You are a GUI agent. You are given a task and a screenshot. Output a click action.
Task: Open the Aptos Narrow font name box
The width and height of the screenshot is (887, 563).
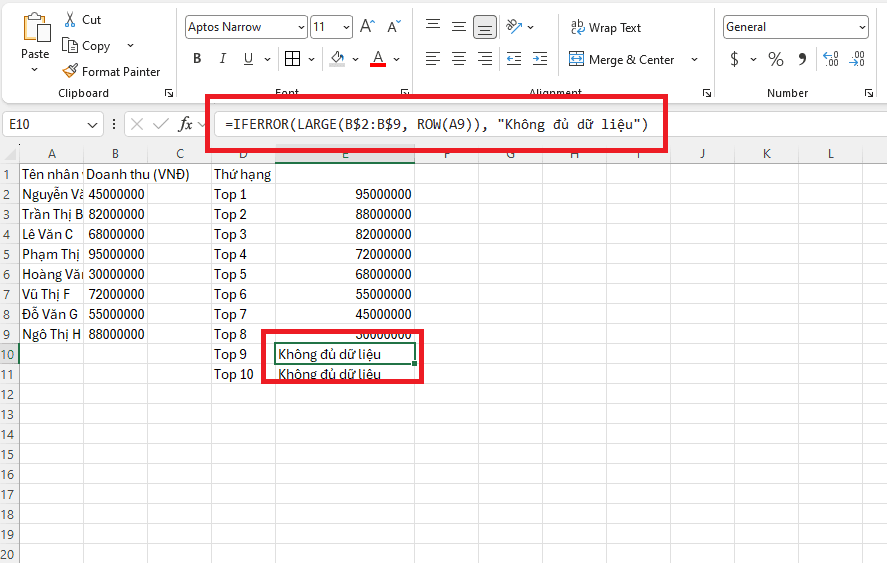coord(246,27)
